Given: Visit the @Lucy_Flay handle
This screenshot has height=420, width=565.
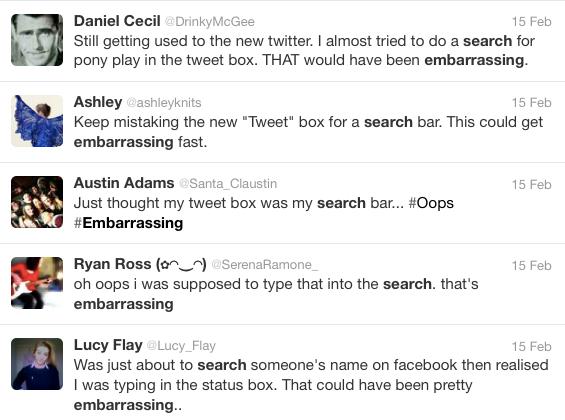Looking at the screenshot, I should tap(181, 346).
